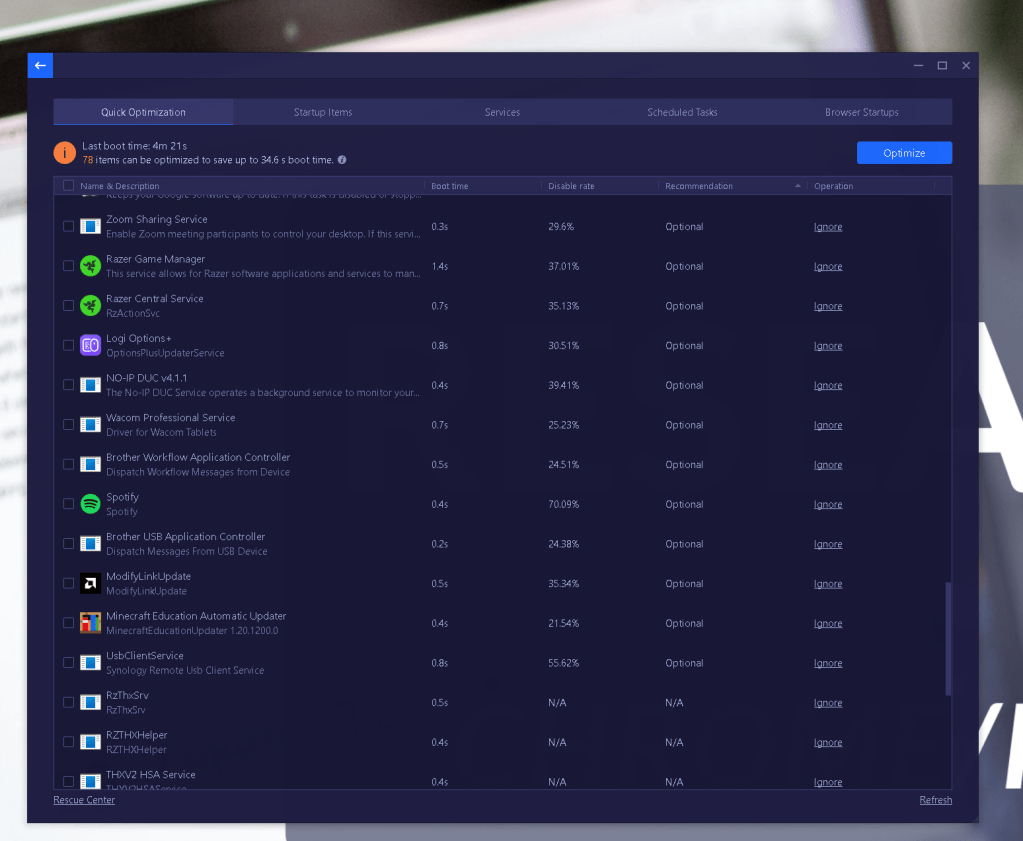Ignore the RZTHXHelper item
The height and width of the screenshot is (841, 1023).
point(828,742)
